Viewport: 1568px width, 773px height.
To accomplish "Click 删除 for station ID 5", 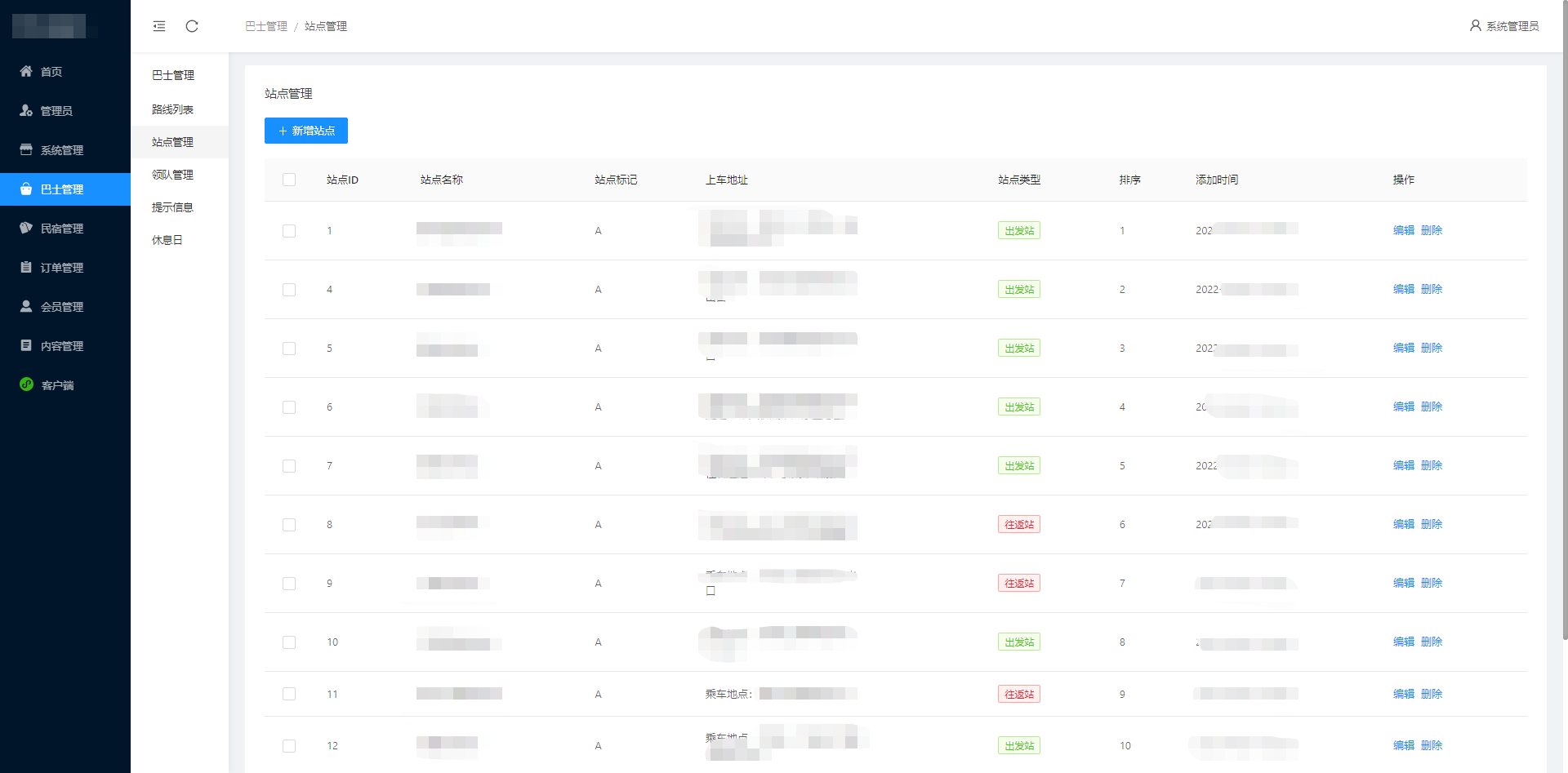I will (x=1432, y=348).
